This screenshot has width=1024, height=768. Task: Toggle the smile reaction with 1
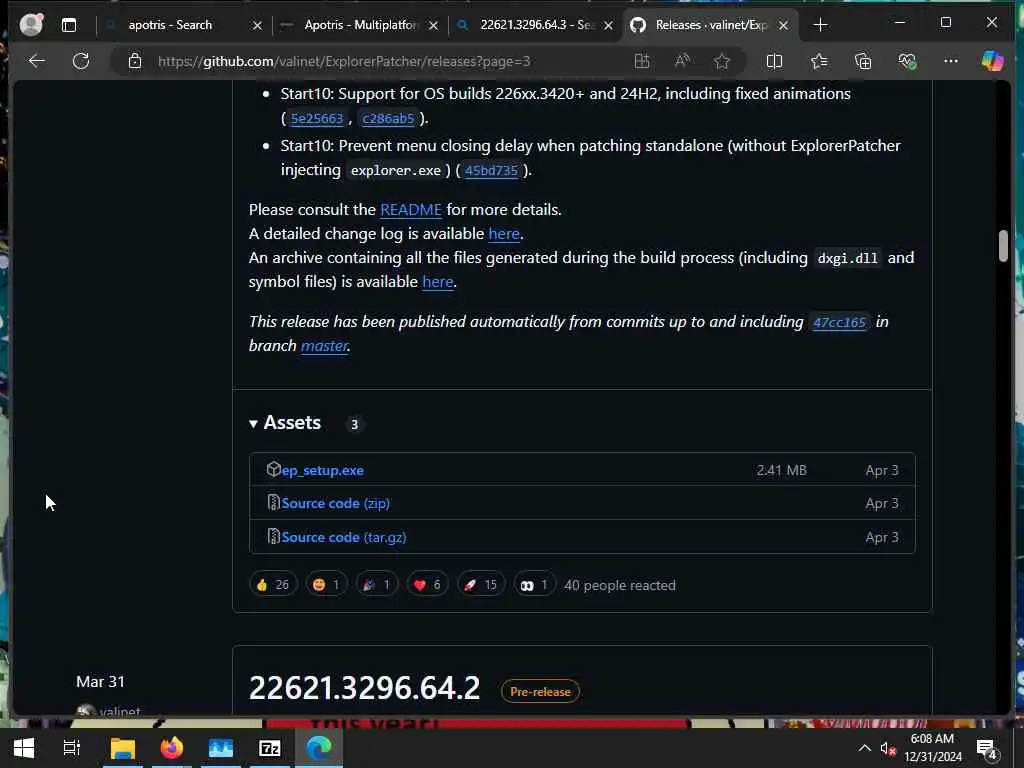pyautogui.click(x=326, y=584)
